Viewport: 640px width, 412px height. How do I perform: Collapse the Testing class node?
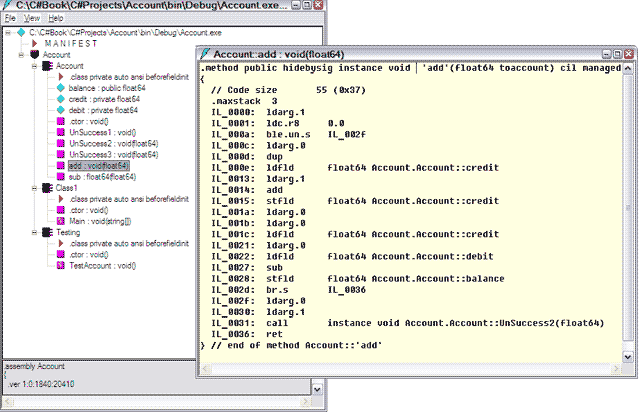point(34,232)
